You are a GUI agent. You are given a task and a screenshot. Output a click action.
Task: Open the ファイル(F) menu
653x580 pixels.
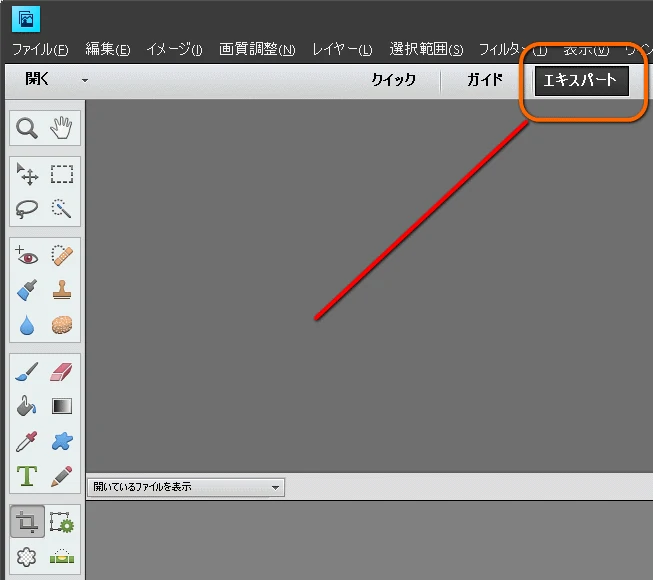click(x=40, y=50)
